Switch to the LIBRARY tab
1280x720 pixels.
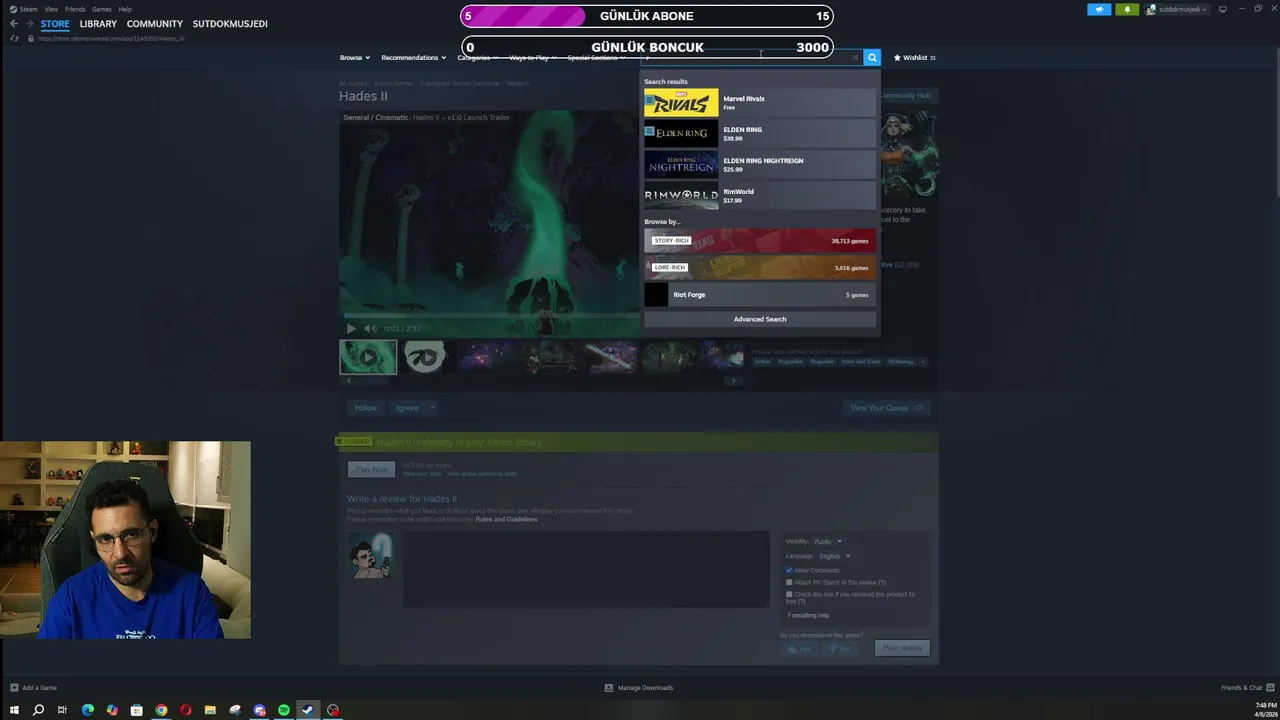point(98,24)
